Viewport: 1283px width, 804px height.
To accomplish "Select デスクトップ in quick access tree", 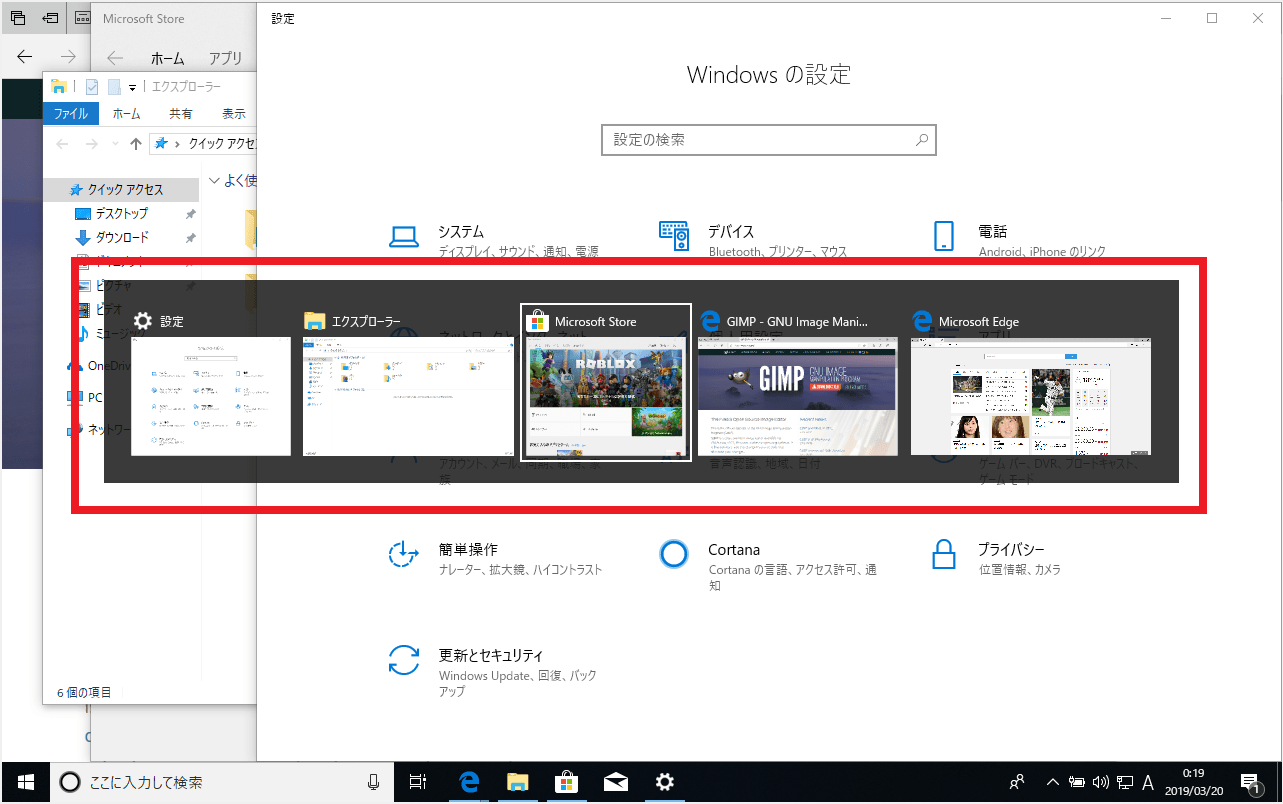I will pos(121,213).
